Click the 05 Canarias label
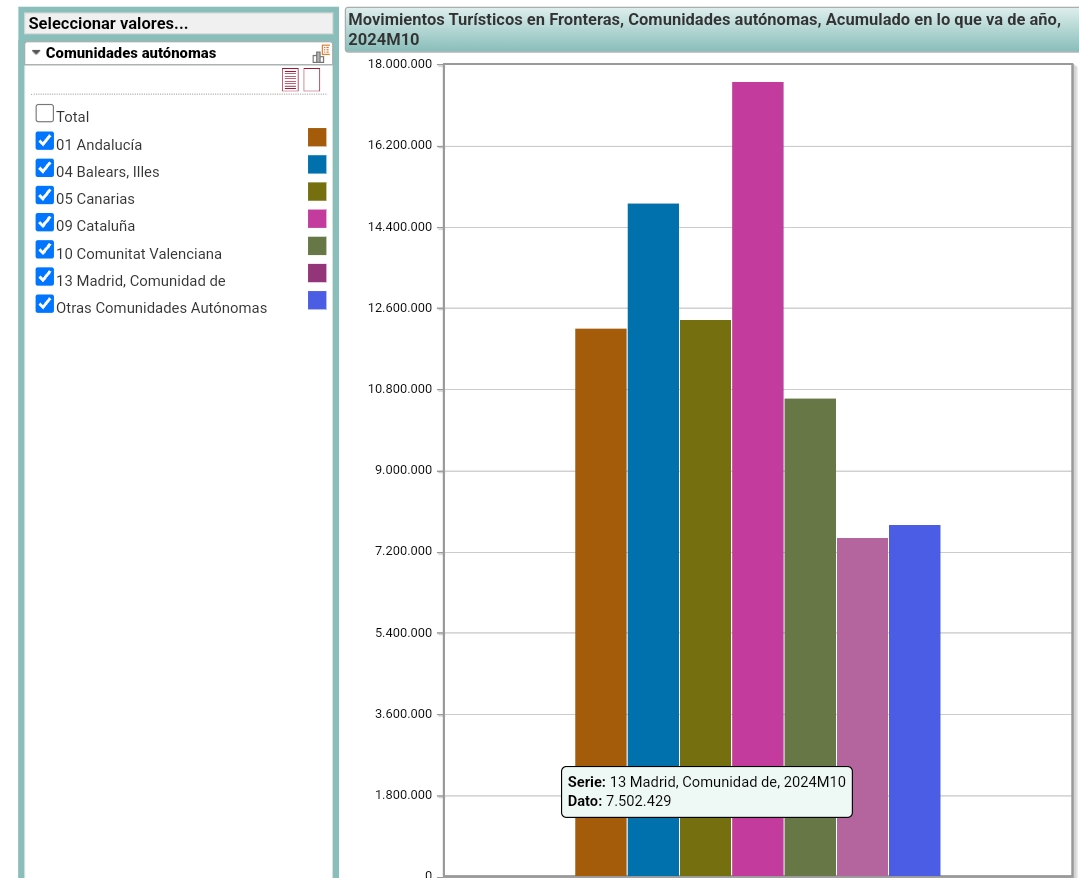Image resolution: width=1079 pixels, height=878 pixels. [x=96, y=199]
